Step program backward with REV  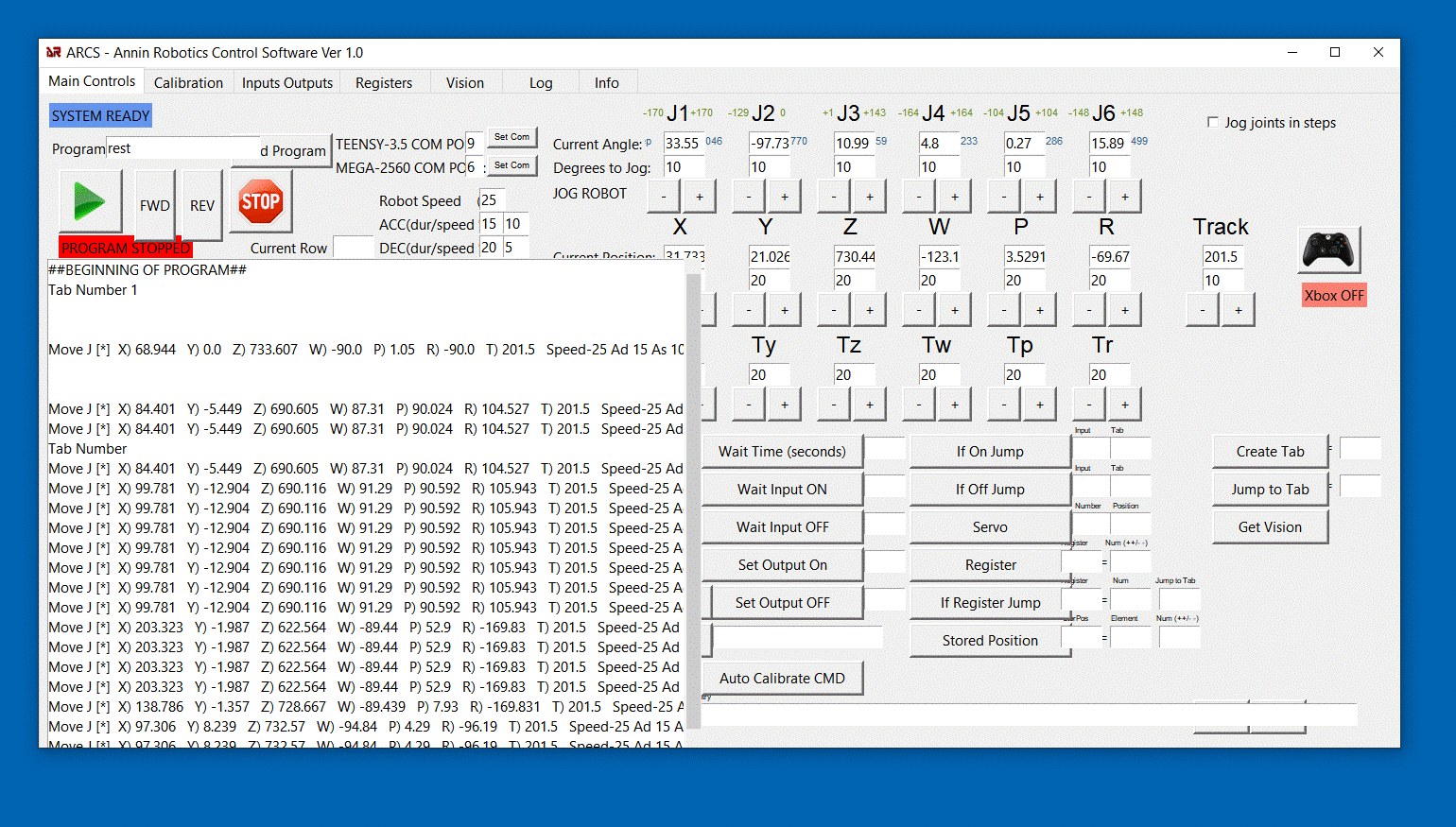(x=202, y=205)
